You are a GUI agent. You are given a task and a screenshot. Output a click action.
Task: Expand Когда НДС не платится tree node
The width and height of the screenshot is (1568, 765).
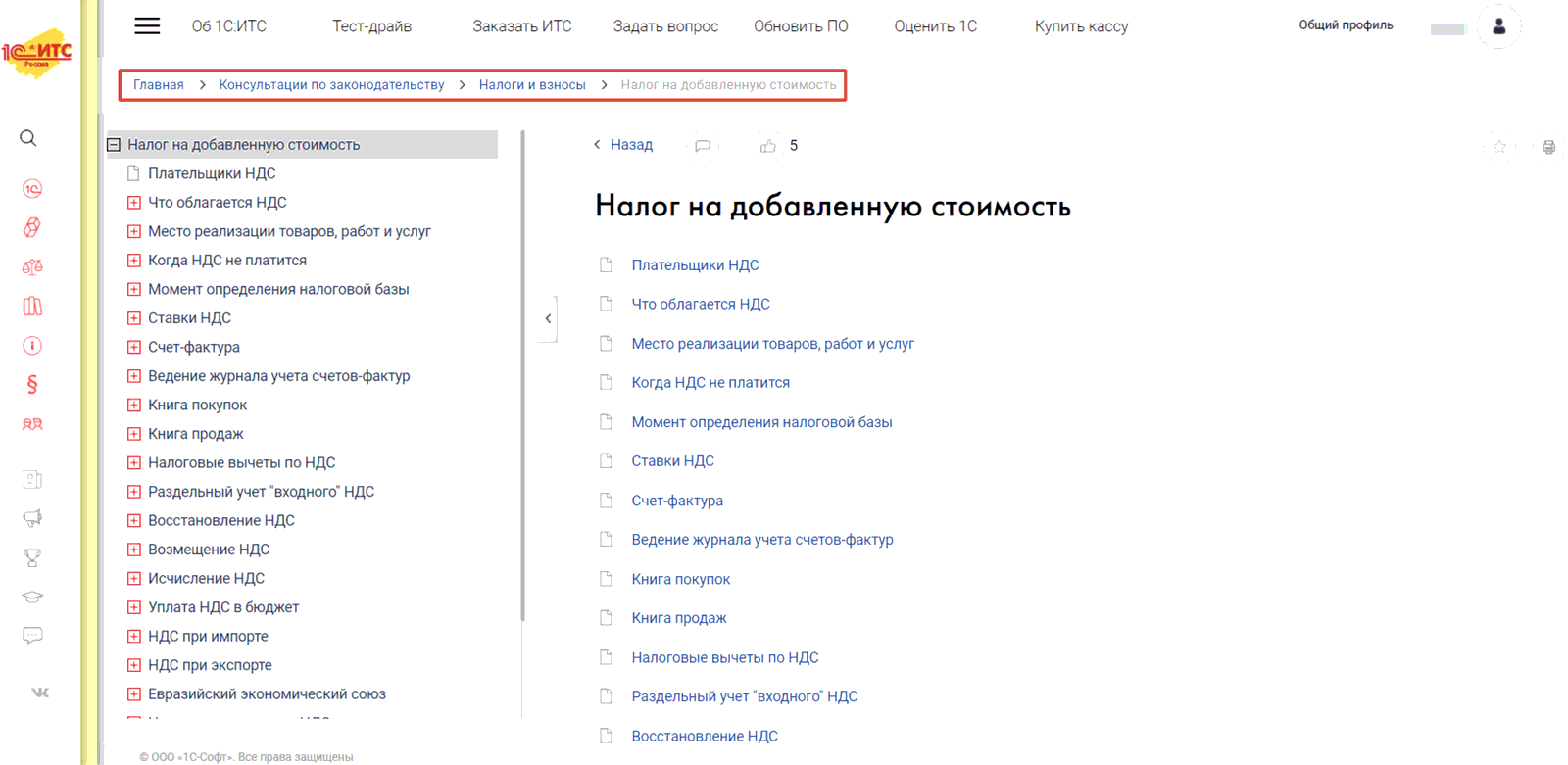134,261
